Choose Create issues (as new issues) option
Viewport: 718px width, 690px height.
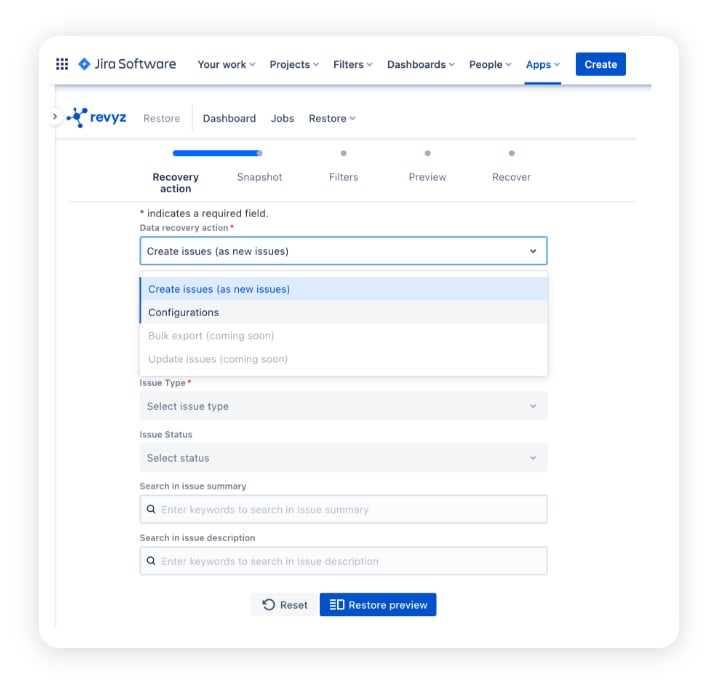point(219,289)
